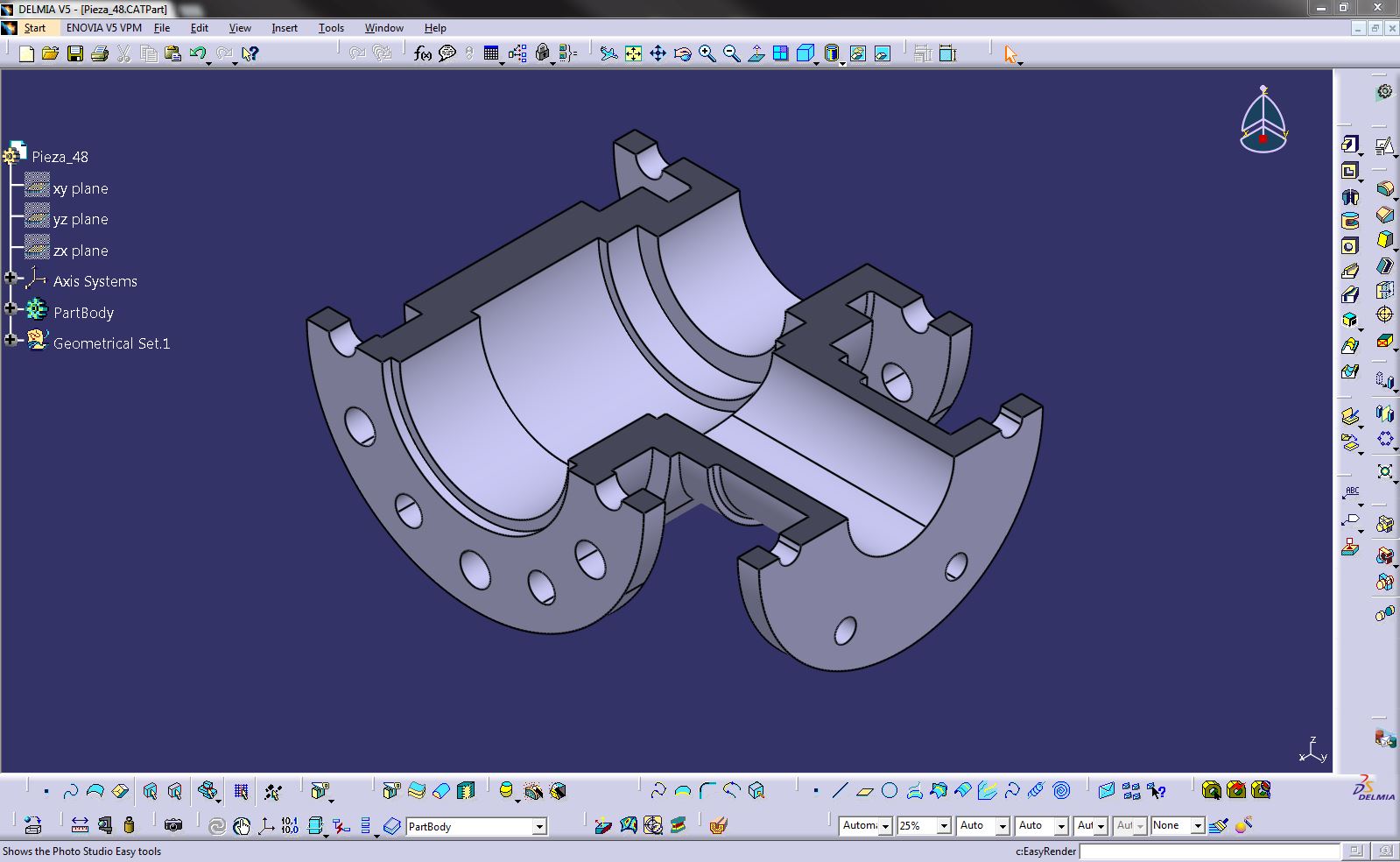This screenshot has width=1400, height=862.
Task: Click the Measure Between ruler icon
Action: [x=80, y=825]
